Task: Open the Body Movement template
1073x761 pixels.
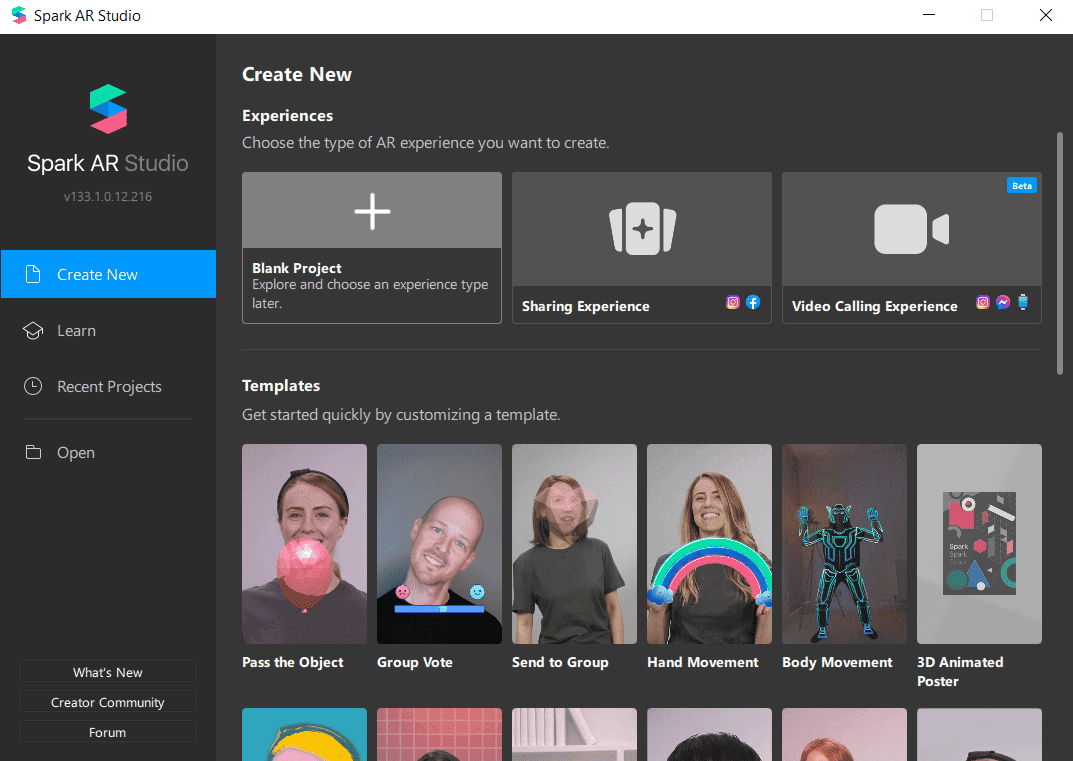Action: (x=844, y=544)
